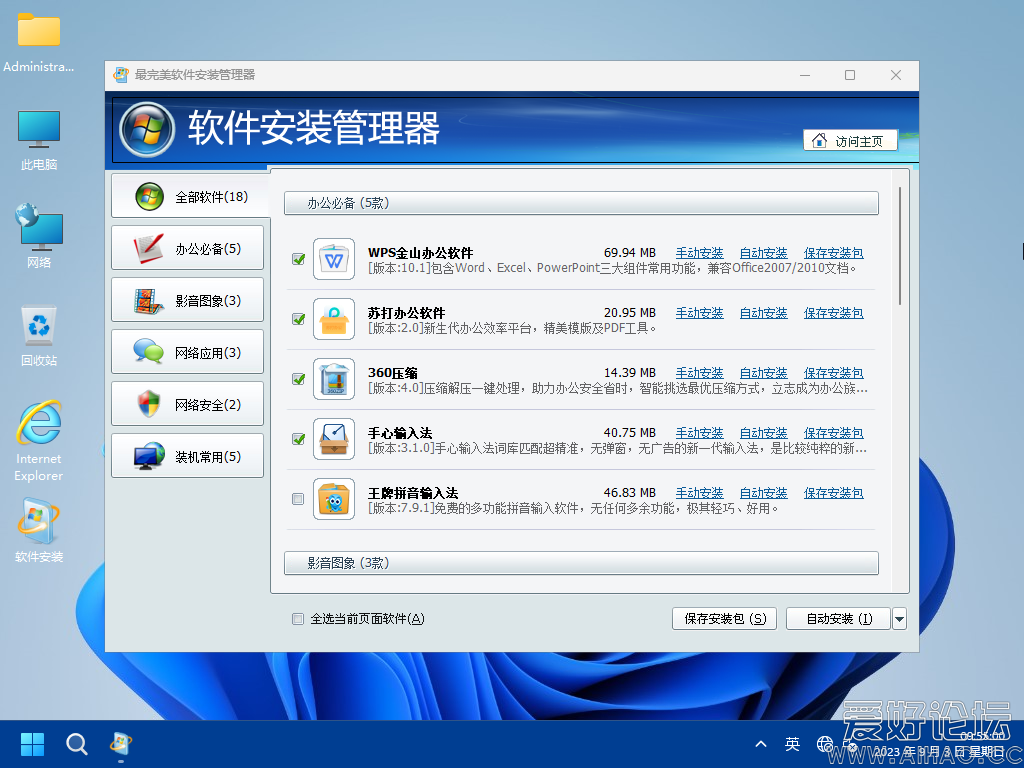Open the 回收站 recycle bin icon

click(39, 327)
